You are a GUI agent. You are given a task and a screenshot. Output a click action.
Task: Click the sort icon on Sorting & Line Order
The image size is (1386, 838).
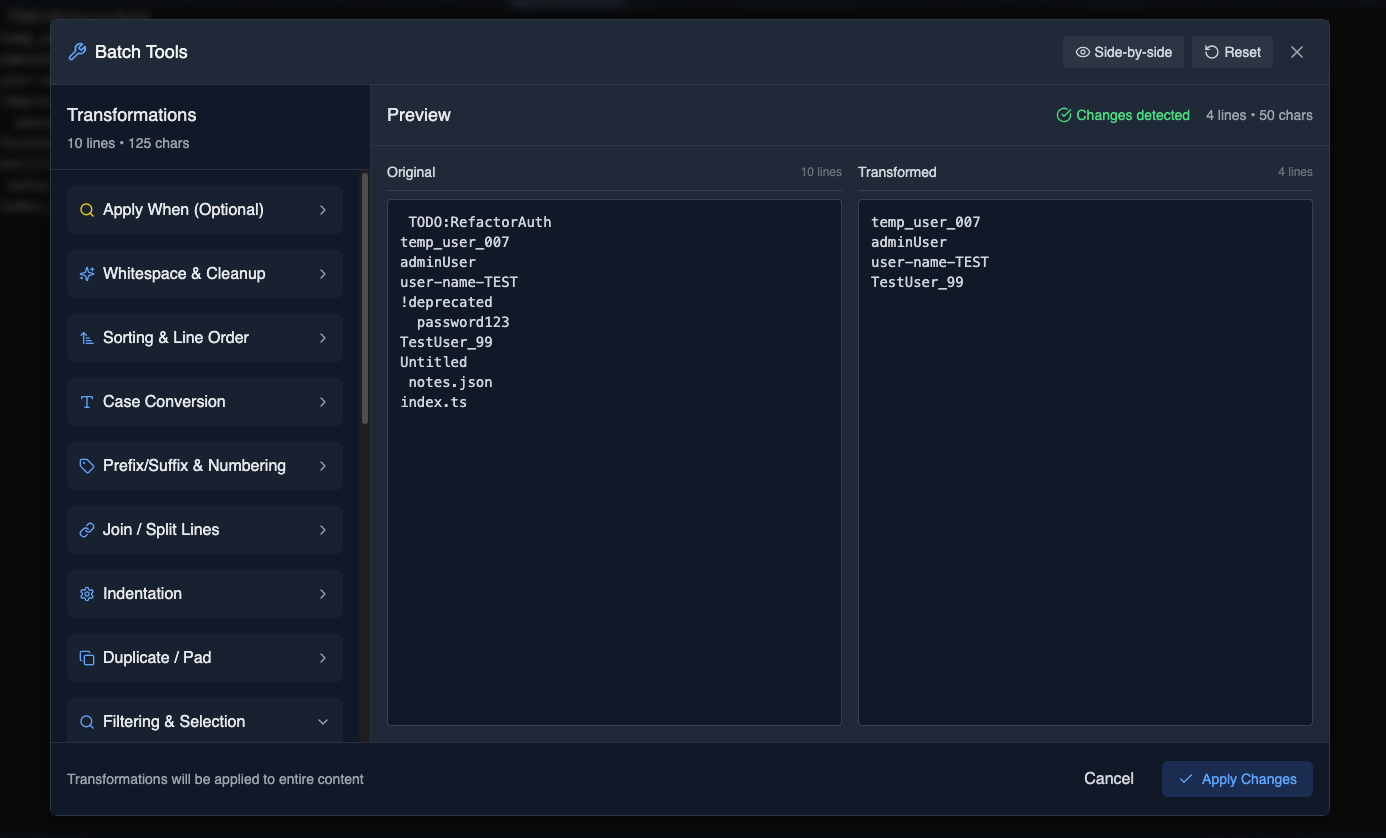87,338
